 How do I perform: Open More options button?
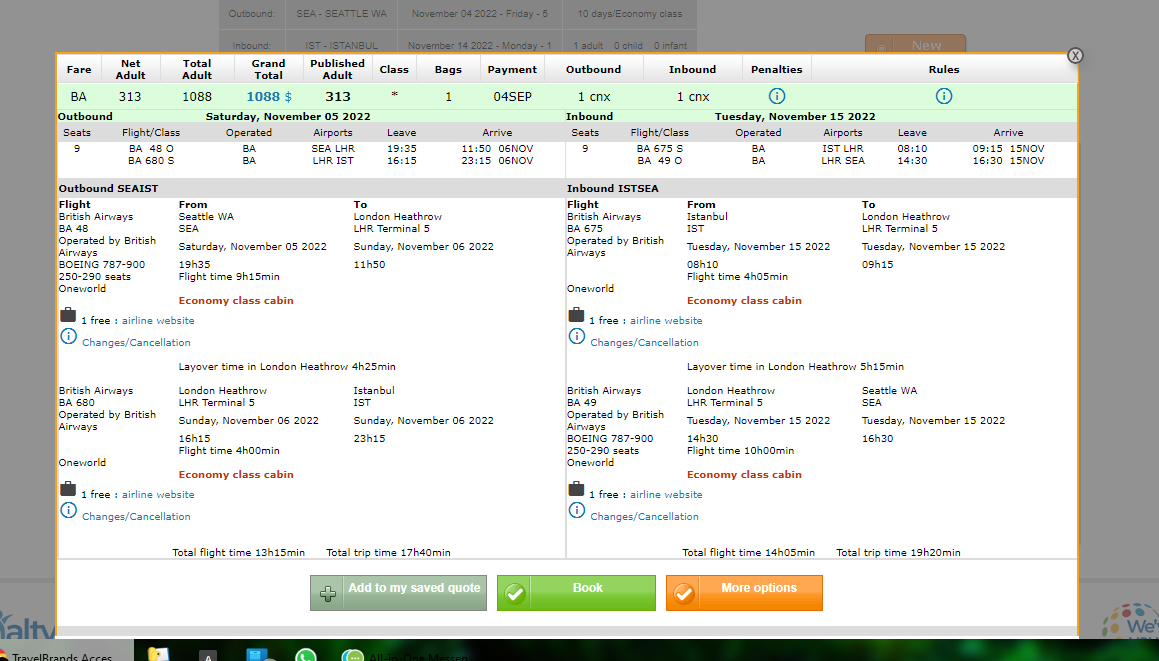(x=744, y=592)
